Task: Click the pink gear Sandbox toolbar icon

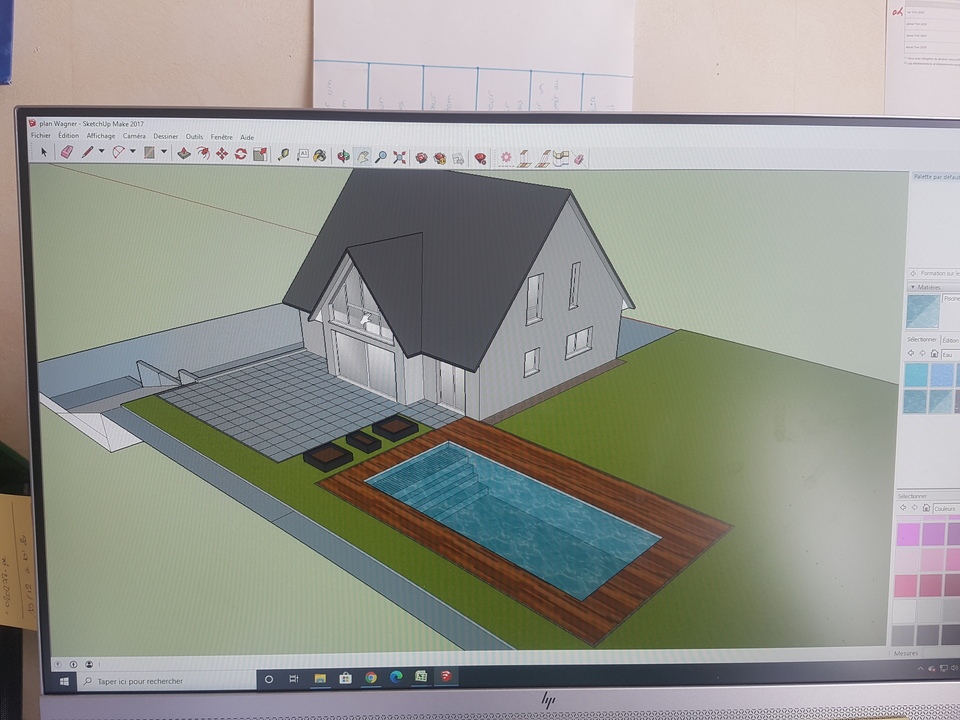Action: [x=506, y=158]
